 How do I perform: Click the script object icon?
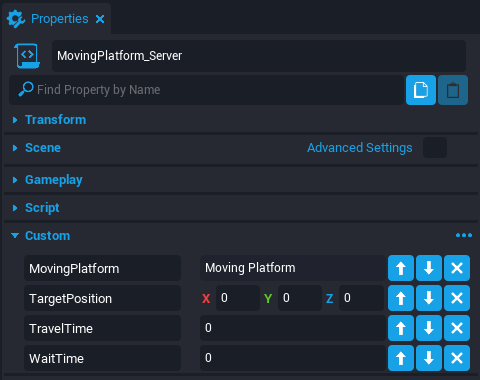pyautogui.click(x=27, y=56)
